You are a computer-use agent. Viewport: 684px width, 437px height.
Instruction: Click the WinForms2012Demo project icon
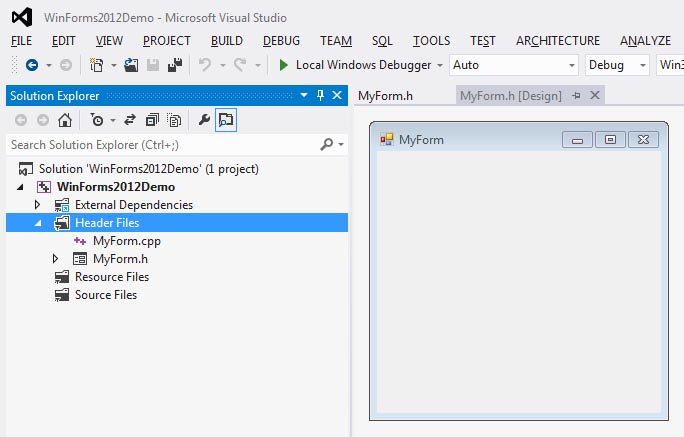tap(44, 187)
